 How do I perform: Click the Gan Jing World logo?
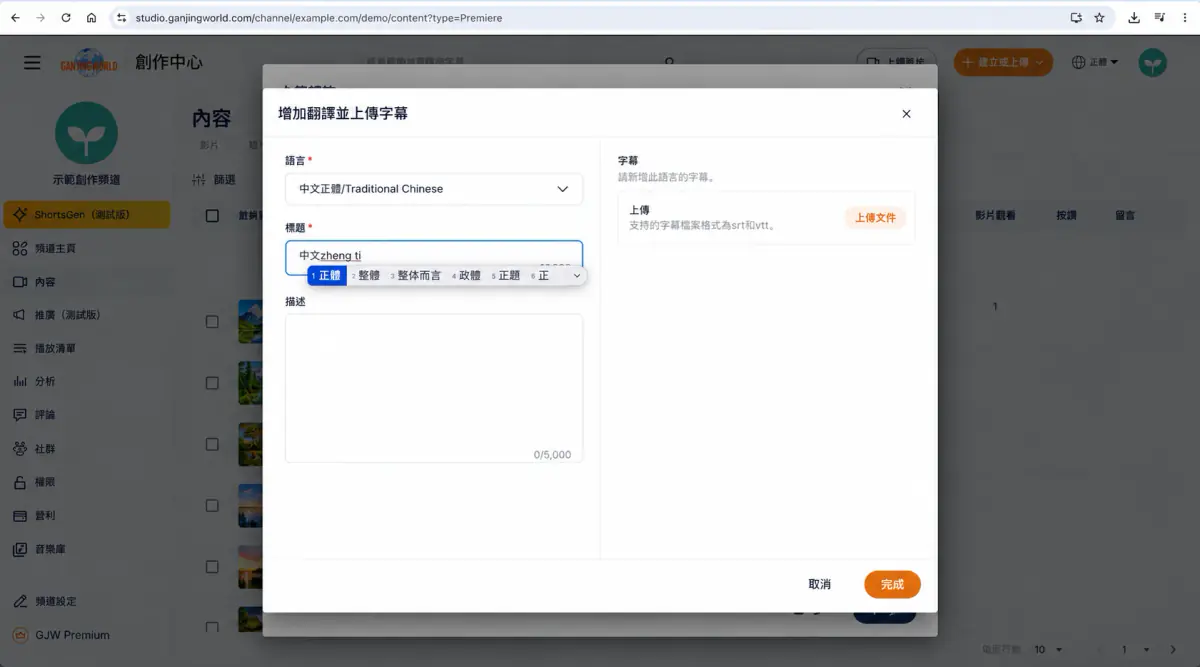(88, 62)
